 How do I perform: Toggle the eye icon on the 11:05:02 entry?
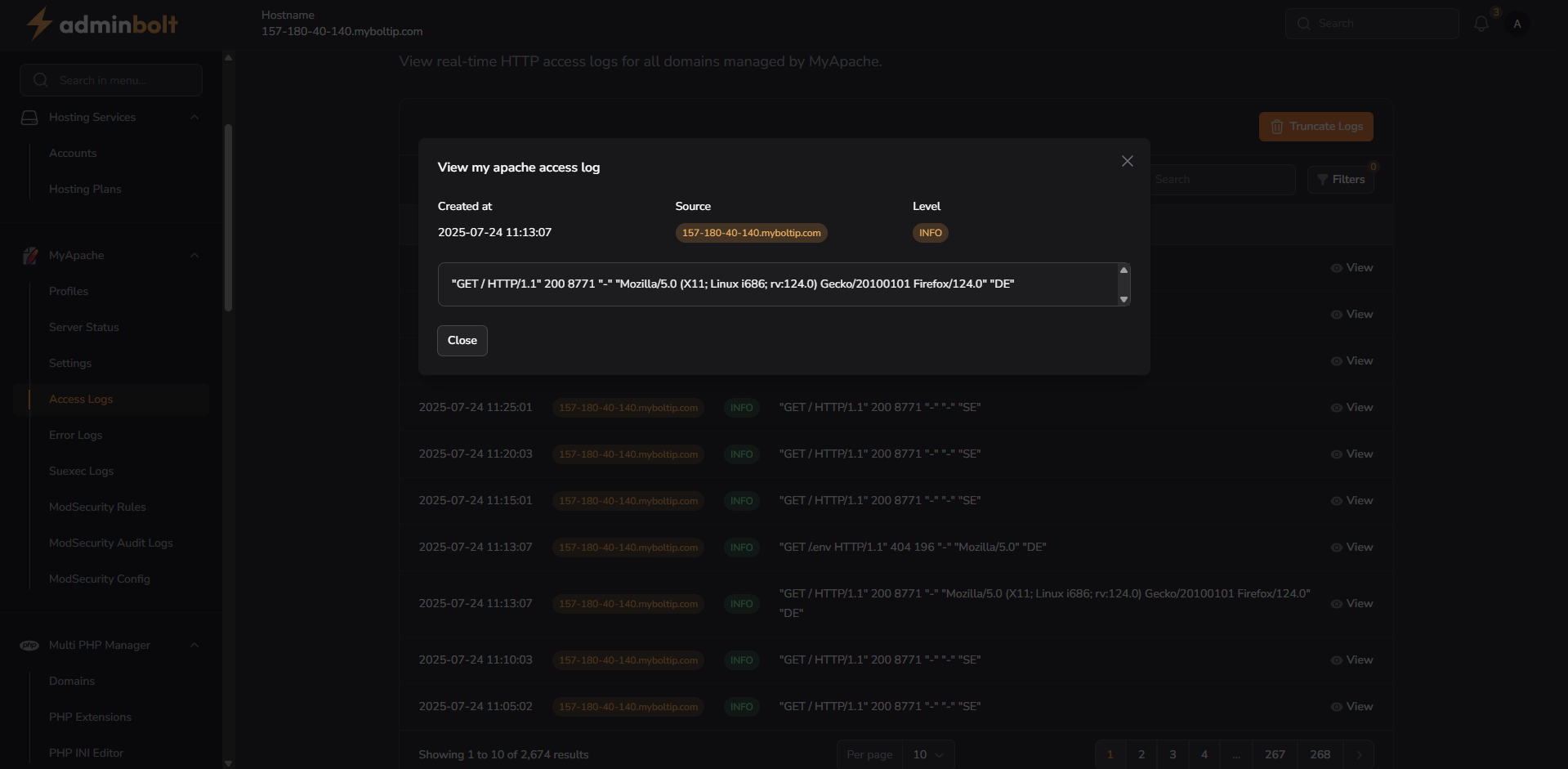1337,706
